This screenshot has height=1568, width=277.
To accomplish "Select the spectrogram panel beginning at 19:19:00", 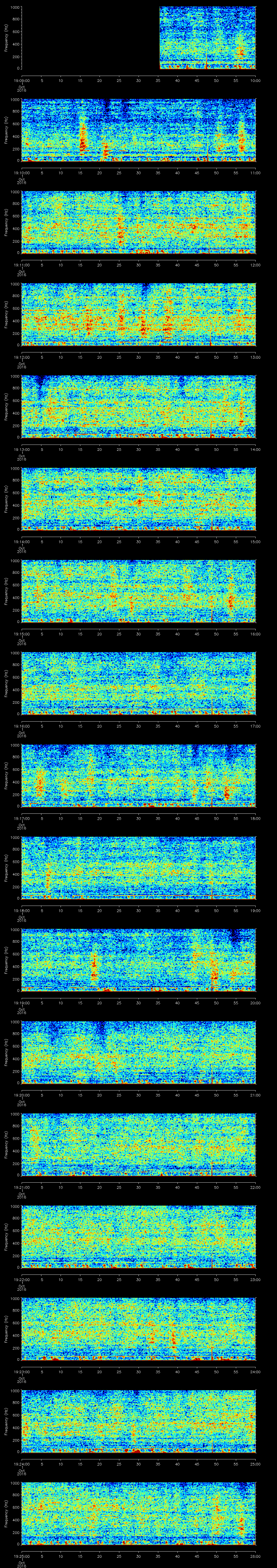I will pos(138,960).
